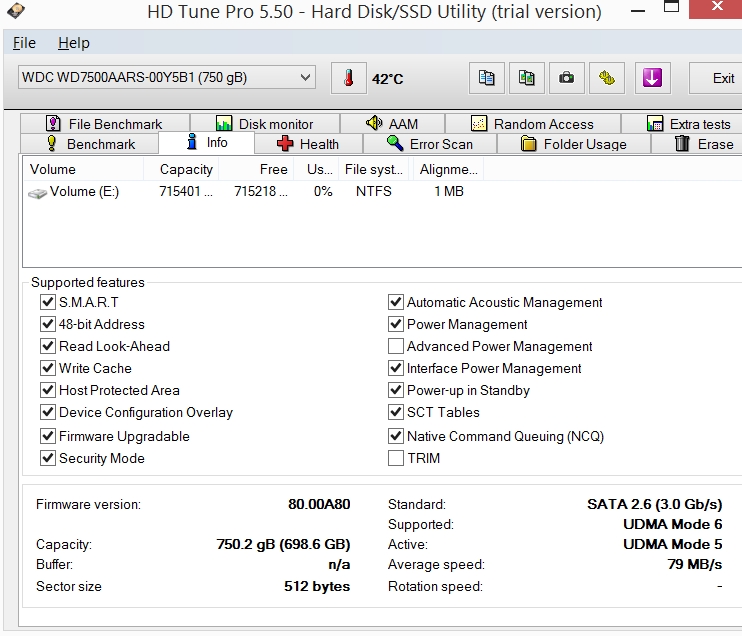Click the camera save screenshot icon
Viewport: 742px width, 636px height.
click(x=566, y=78)
